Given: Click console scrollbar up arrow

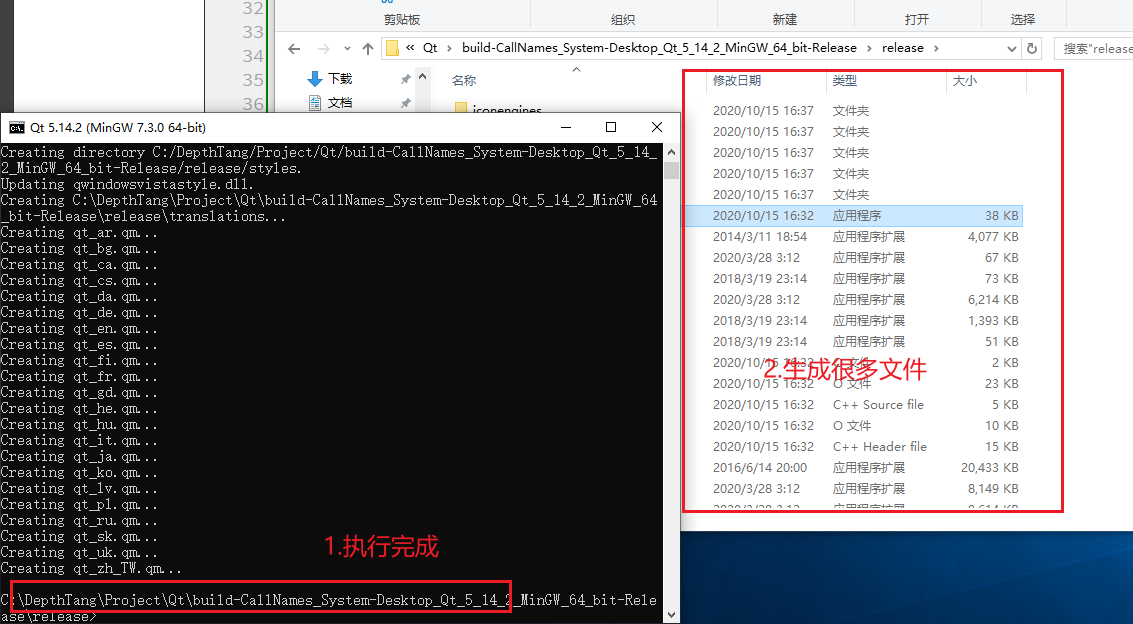Looking at the screenshot, I should coord(671,152).
